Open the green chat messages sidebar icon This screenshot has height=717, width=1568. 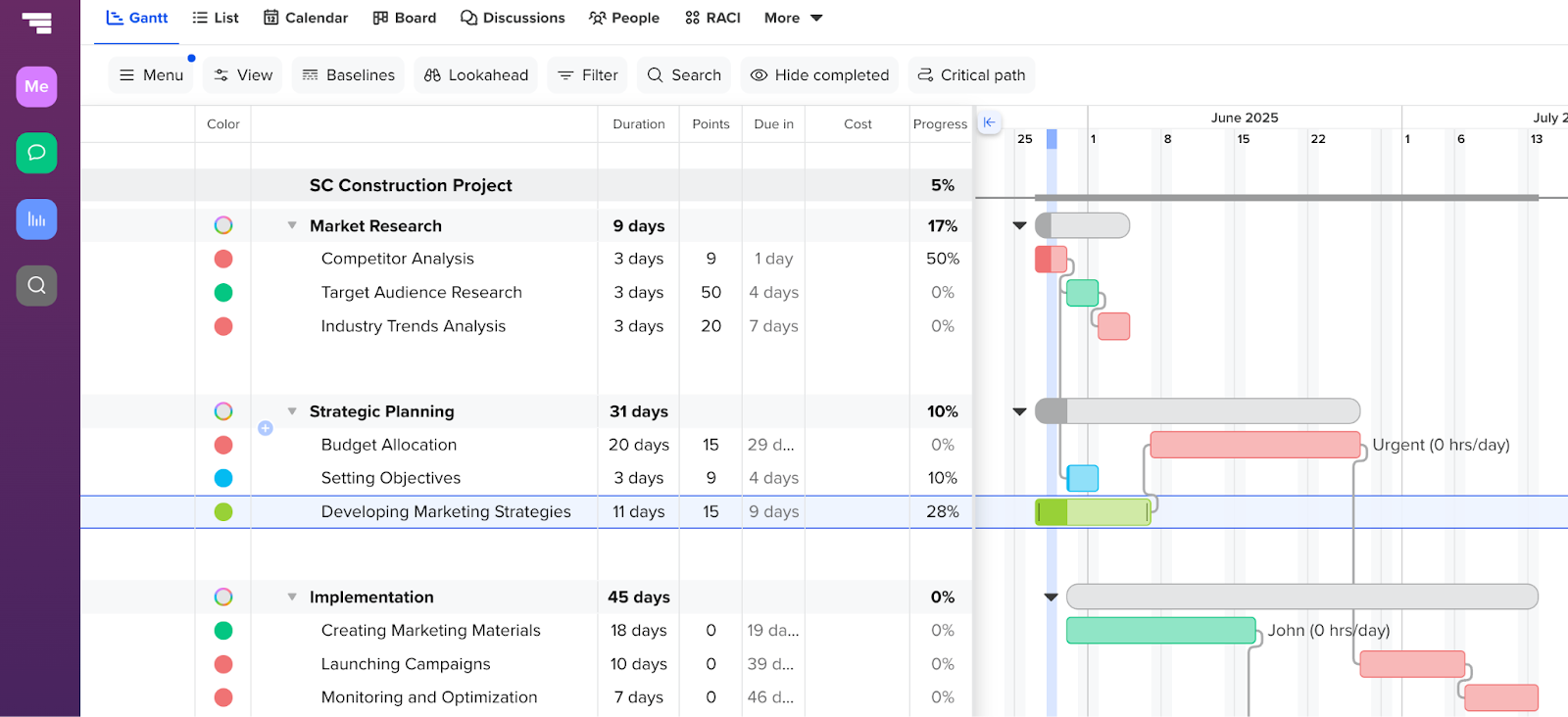point(36,153)
